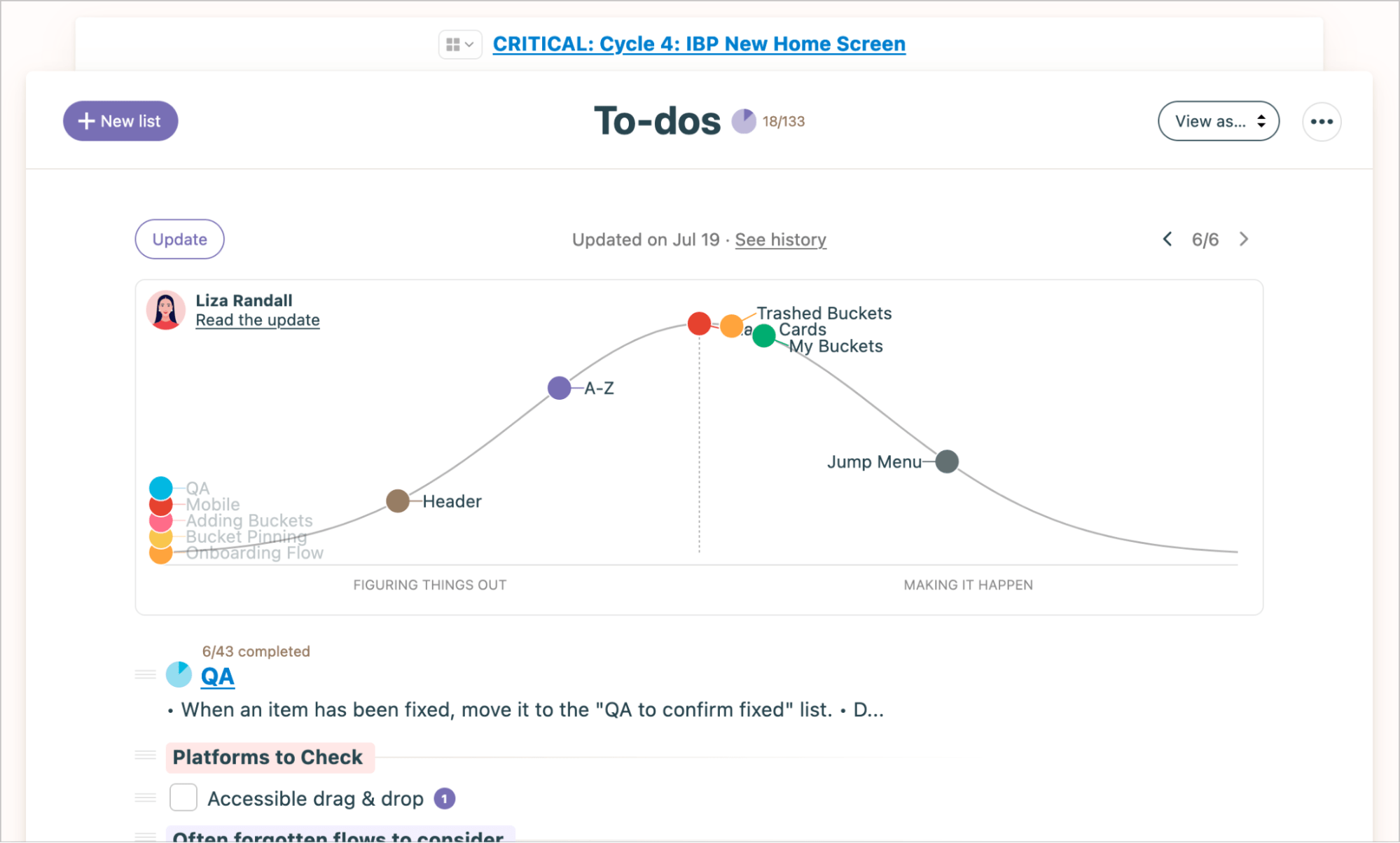This screenshot has height=843, width=1400.
Task: Click the right navigation chevron arrow
Action: 1243,238
